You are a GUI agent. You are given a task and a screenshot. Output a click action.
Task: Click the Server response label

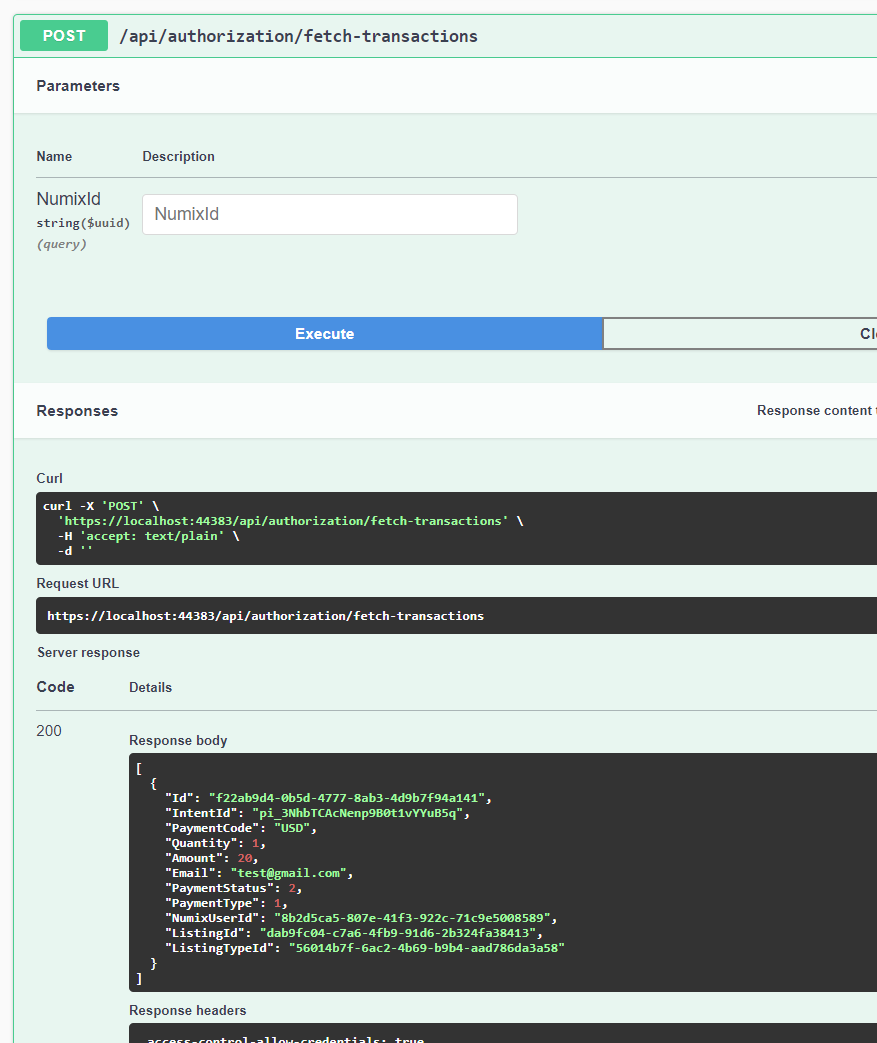click(88, 653)
